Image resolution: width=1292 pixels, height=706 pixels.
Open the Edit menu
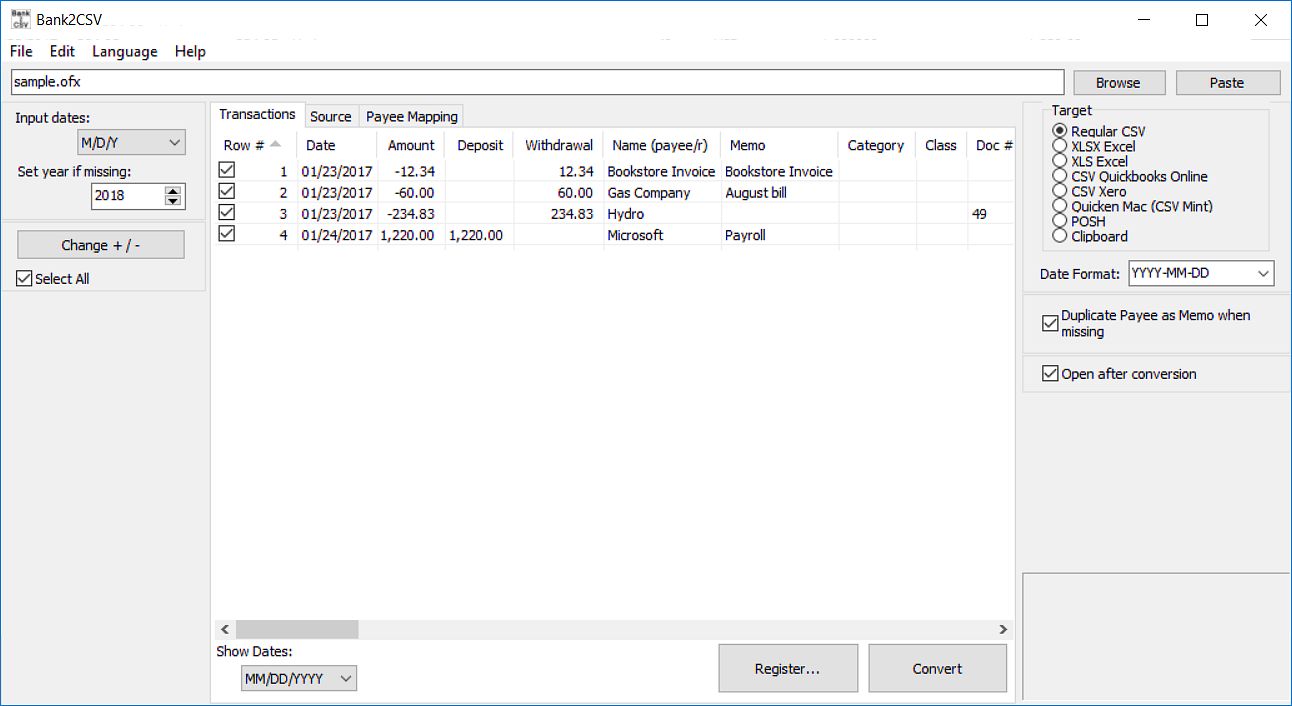pos(62,51)
